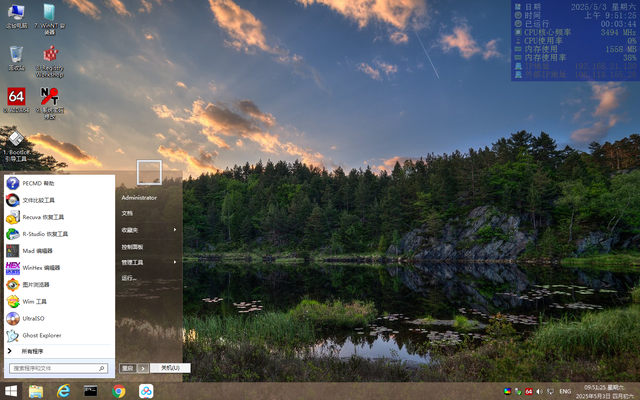Open Mad editor in the Start menu
The image size is (640, 400).
[59, 251]
